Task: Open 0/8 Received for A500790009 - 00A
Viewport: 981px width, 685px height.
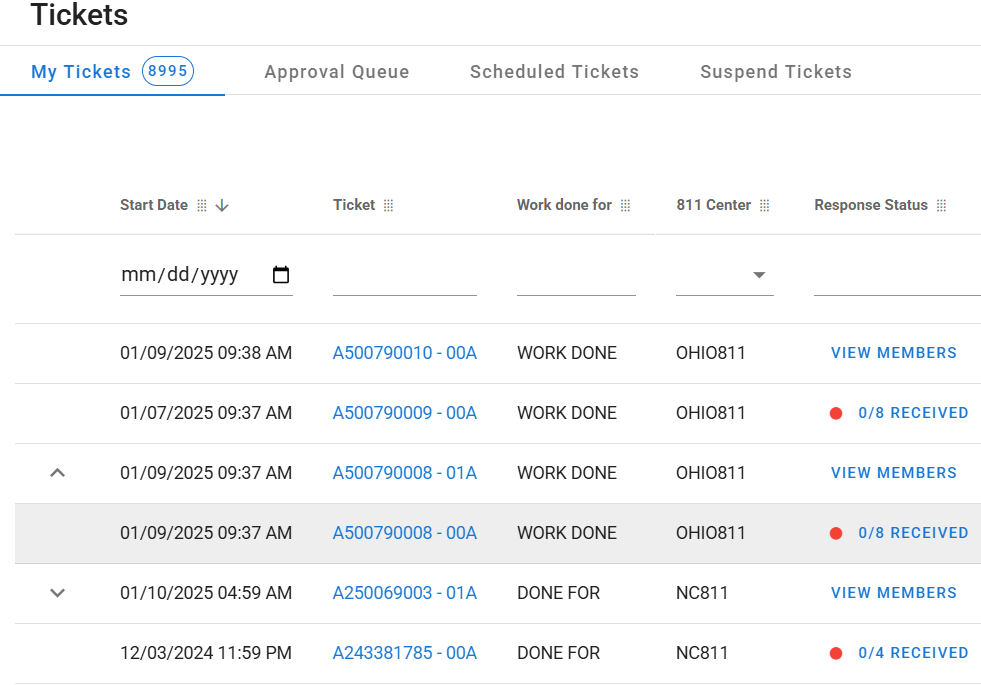Action: 913,414
